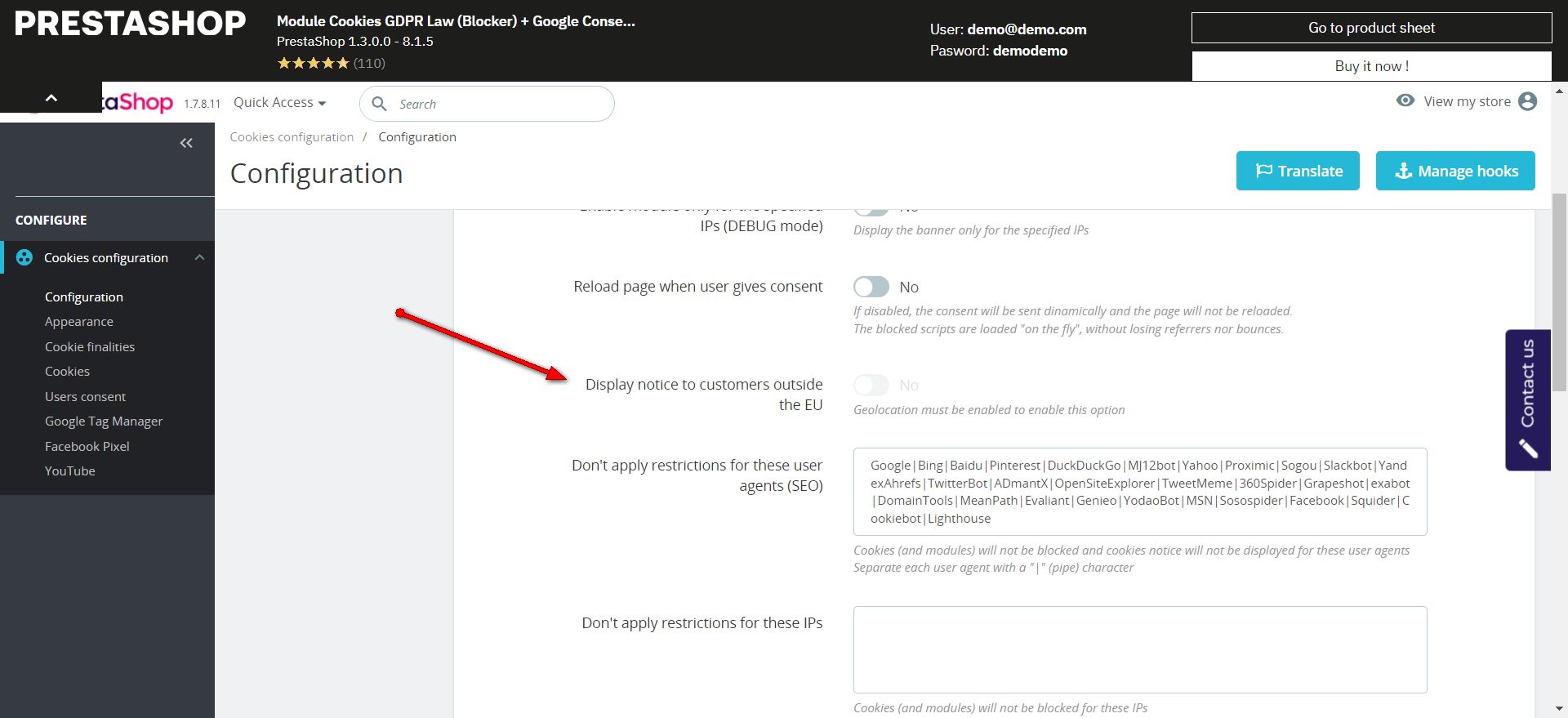1568x718 pixels.
Task: Click the PRESTASHOP header logo text
Action: click(130, 24)
